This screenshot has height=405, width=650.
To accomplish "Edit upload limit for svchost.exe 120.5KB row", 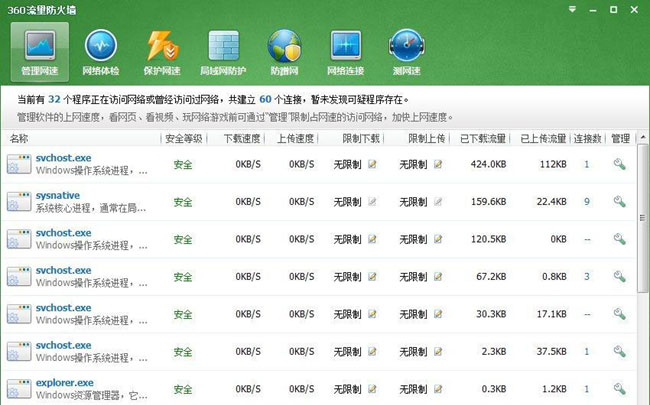I will click(438, 239).
